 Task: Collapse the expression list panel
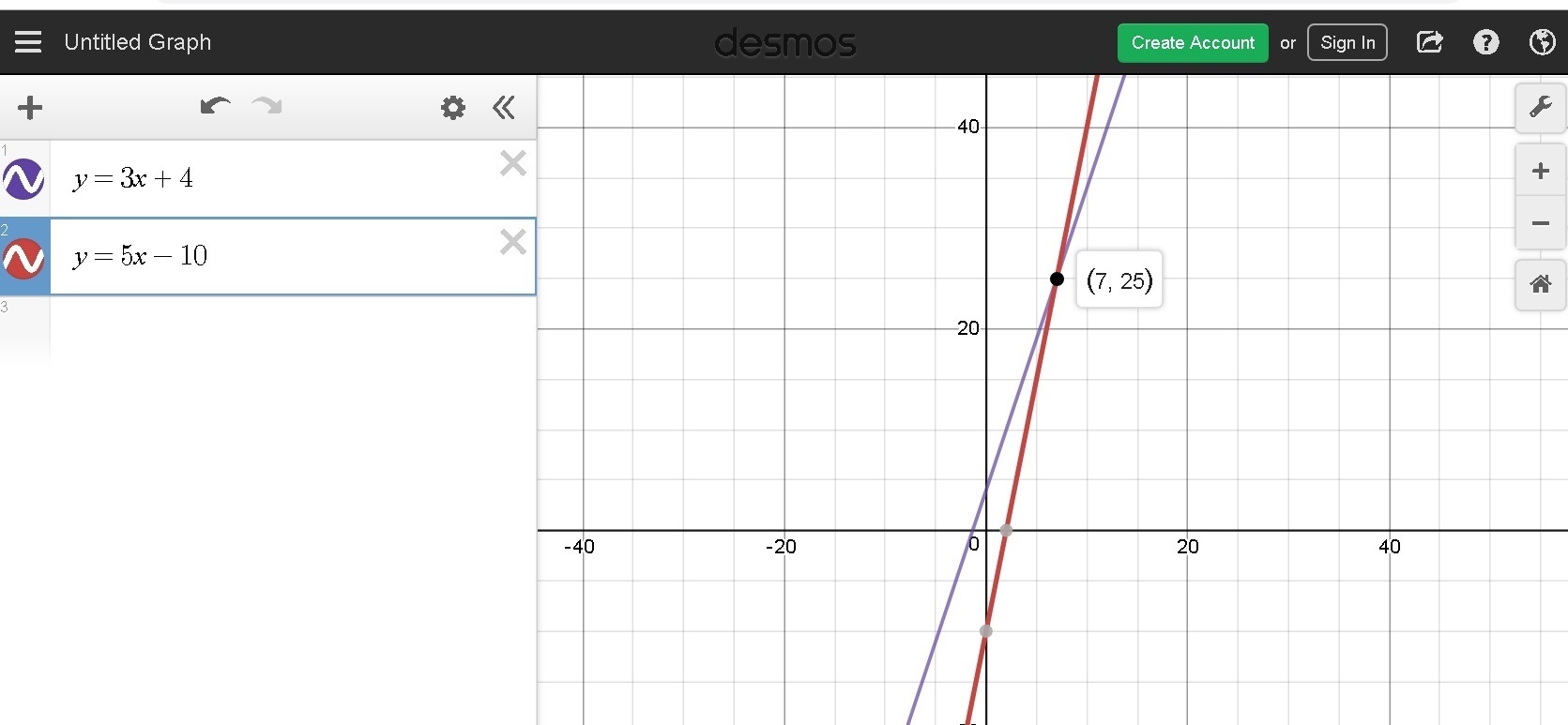coord(504,108)
